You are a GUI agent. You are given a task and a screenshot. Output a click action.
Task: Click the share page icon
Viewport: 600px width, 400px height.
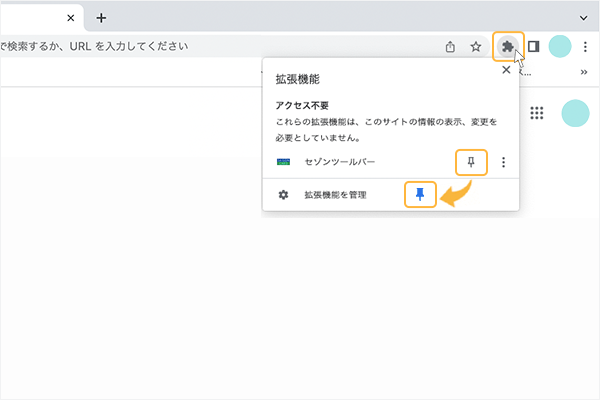(x=451, y=46)
